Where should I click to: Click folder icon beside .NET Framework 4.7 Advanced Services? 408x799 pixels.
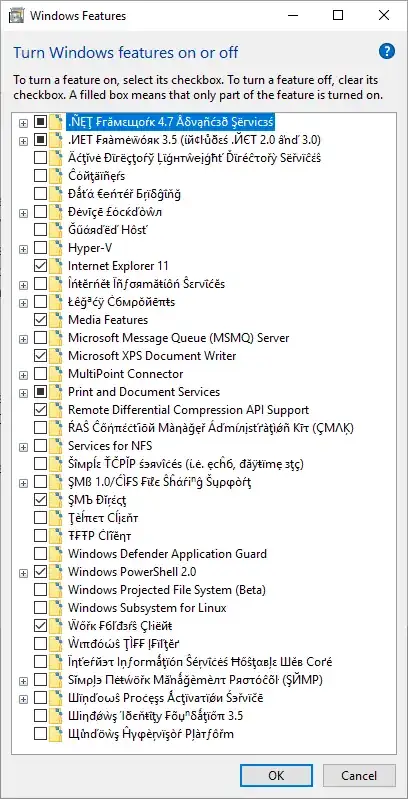point(57,122)
